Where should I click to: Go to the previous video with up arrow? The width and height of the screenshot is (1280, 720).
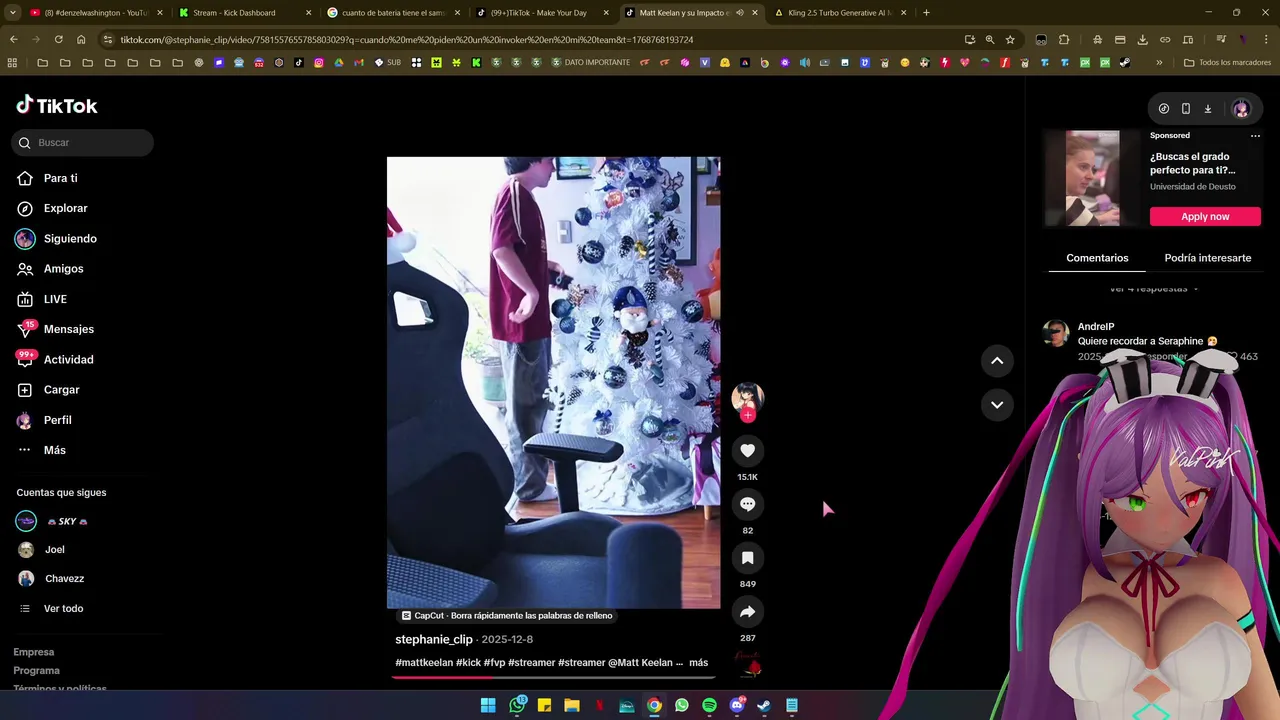point(997,361)
